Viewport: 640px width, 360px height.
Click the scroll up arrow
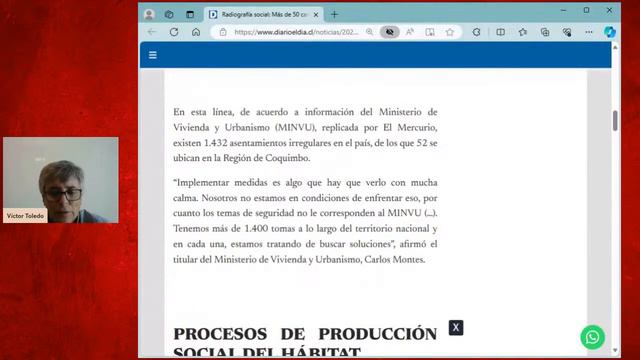(x=615, y=47)
